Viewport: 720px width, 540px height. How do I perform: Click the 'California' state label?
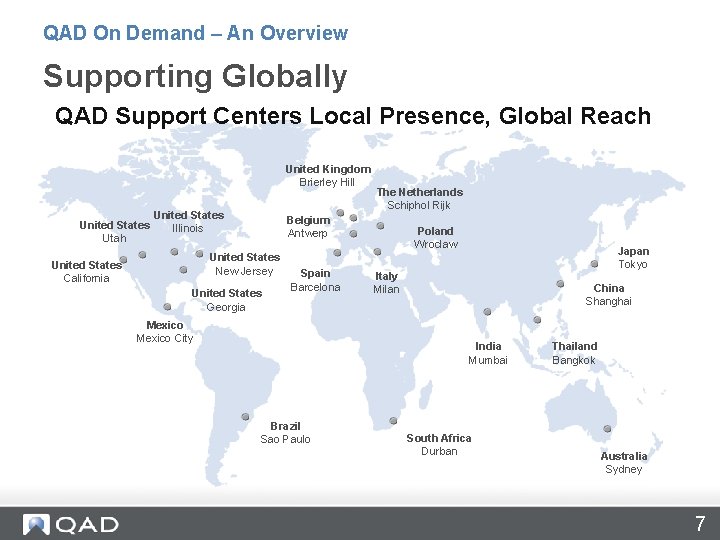86,278
